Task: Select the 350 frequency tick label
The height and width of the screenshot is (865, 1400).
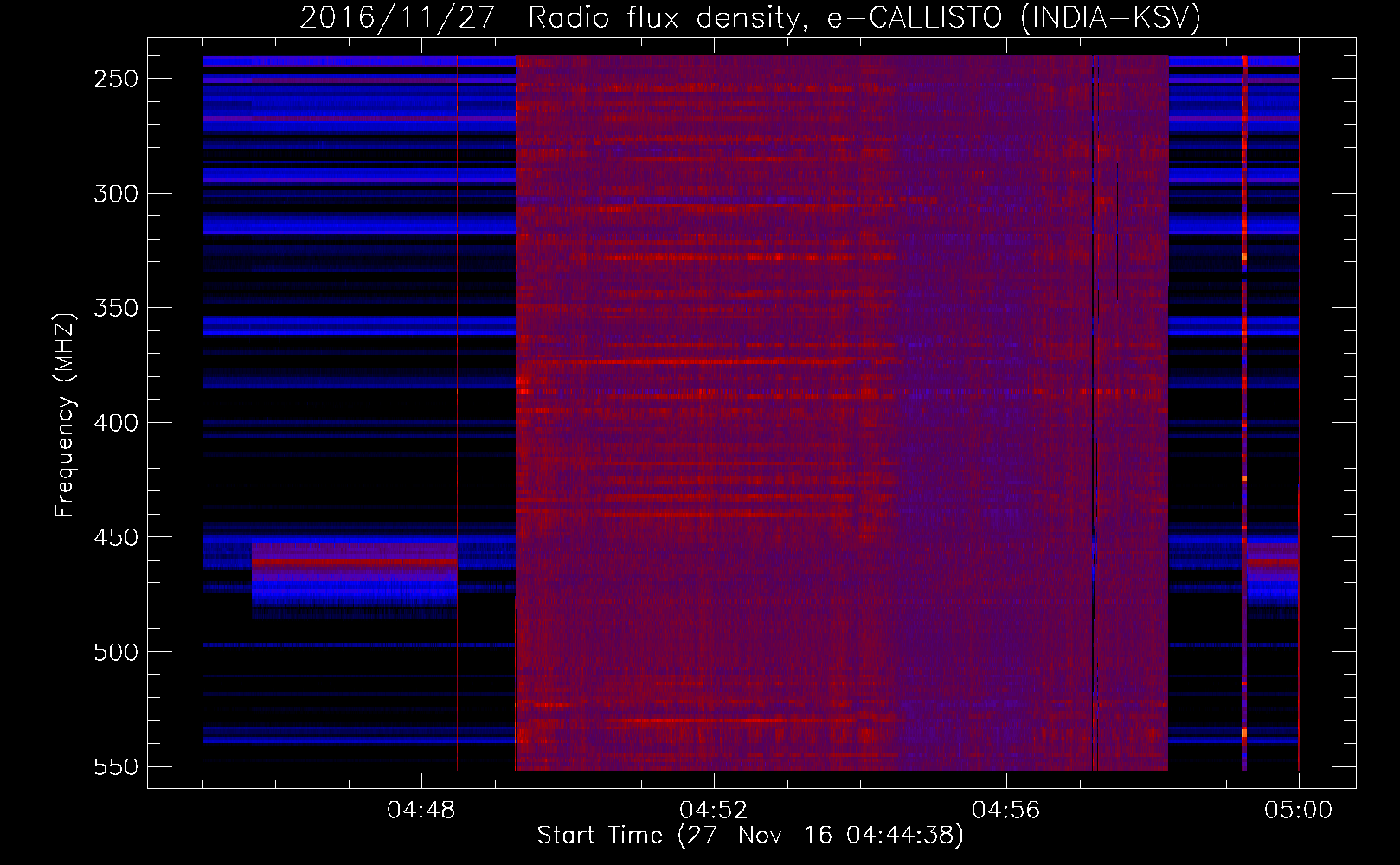Action: click(116, 308)
